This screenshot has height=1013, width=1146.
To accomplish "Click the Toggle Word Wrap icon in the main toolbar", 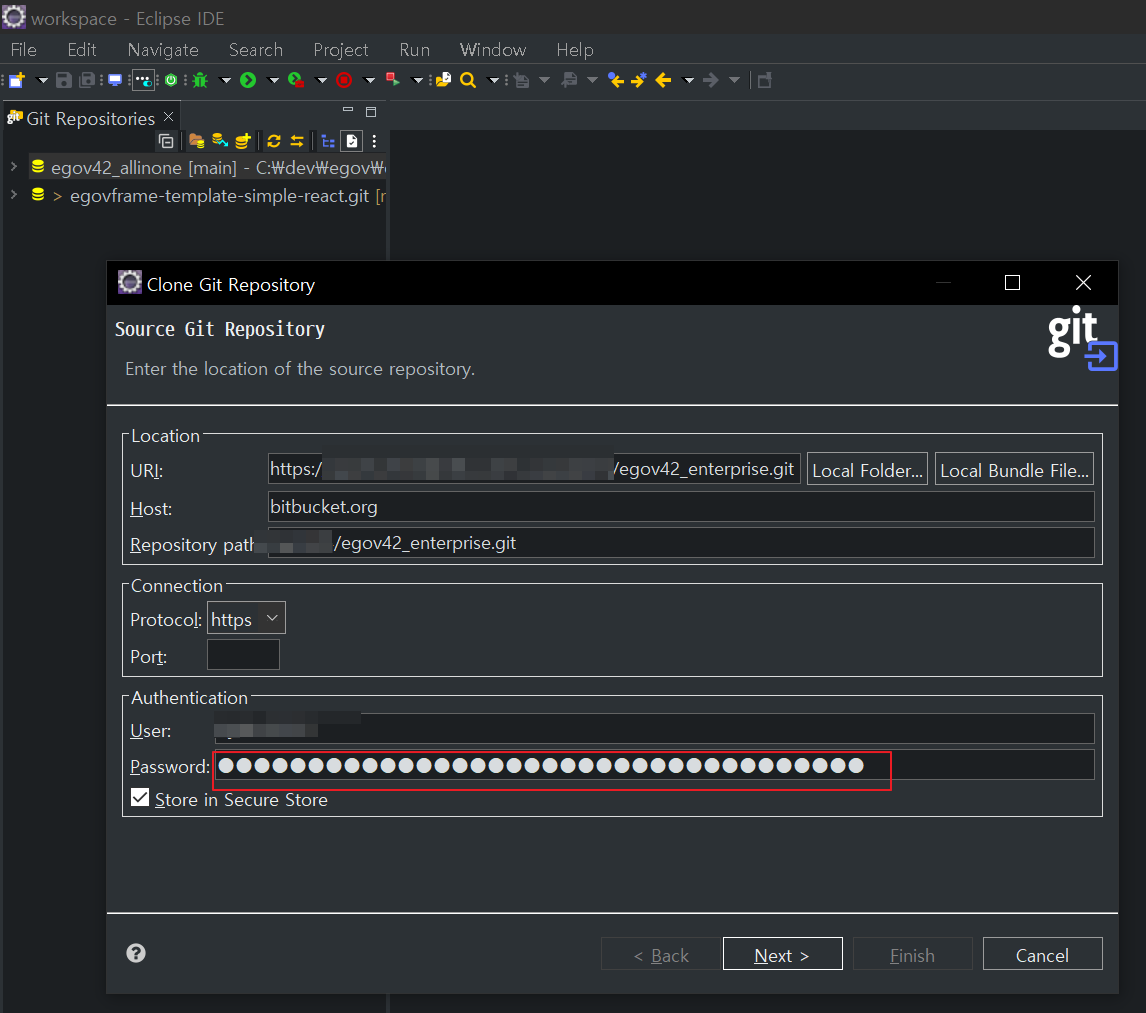I will [x=144, y=80].
